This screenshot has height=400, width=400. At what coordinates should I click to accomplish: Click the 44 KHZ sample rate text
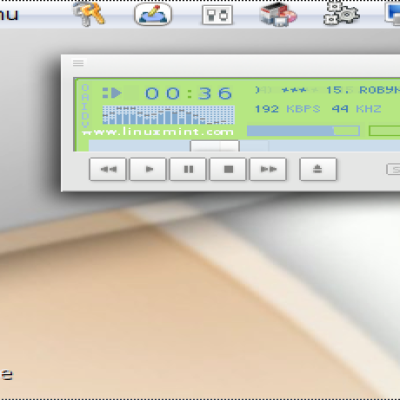click(x=356, y=109)
